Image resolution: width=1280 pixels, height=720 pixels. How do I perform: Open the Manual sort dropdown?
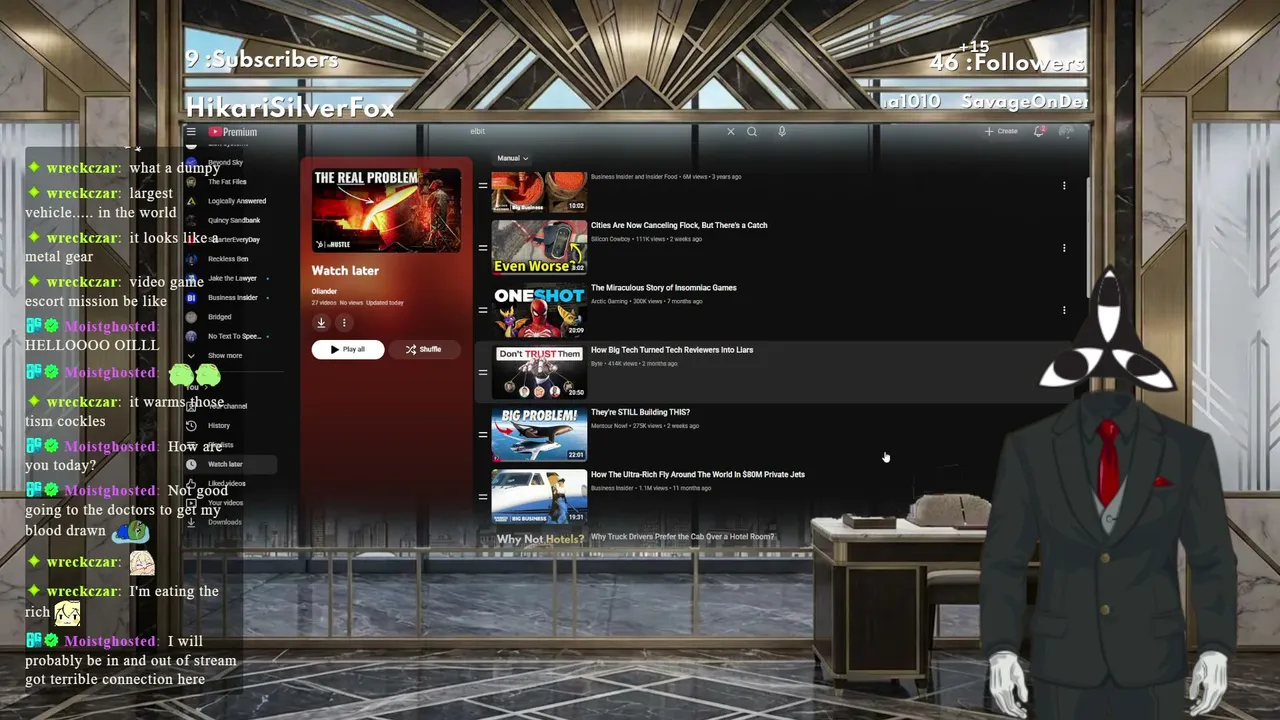click(x=512, y=158)
